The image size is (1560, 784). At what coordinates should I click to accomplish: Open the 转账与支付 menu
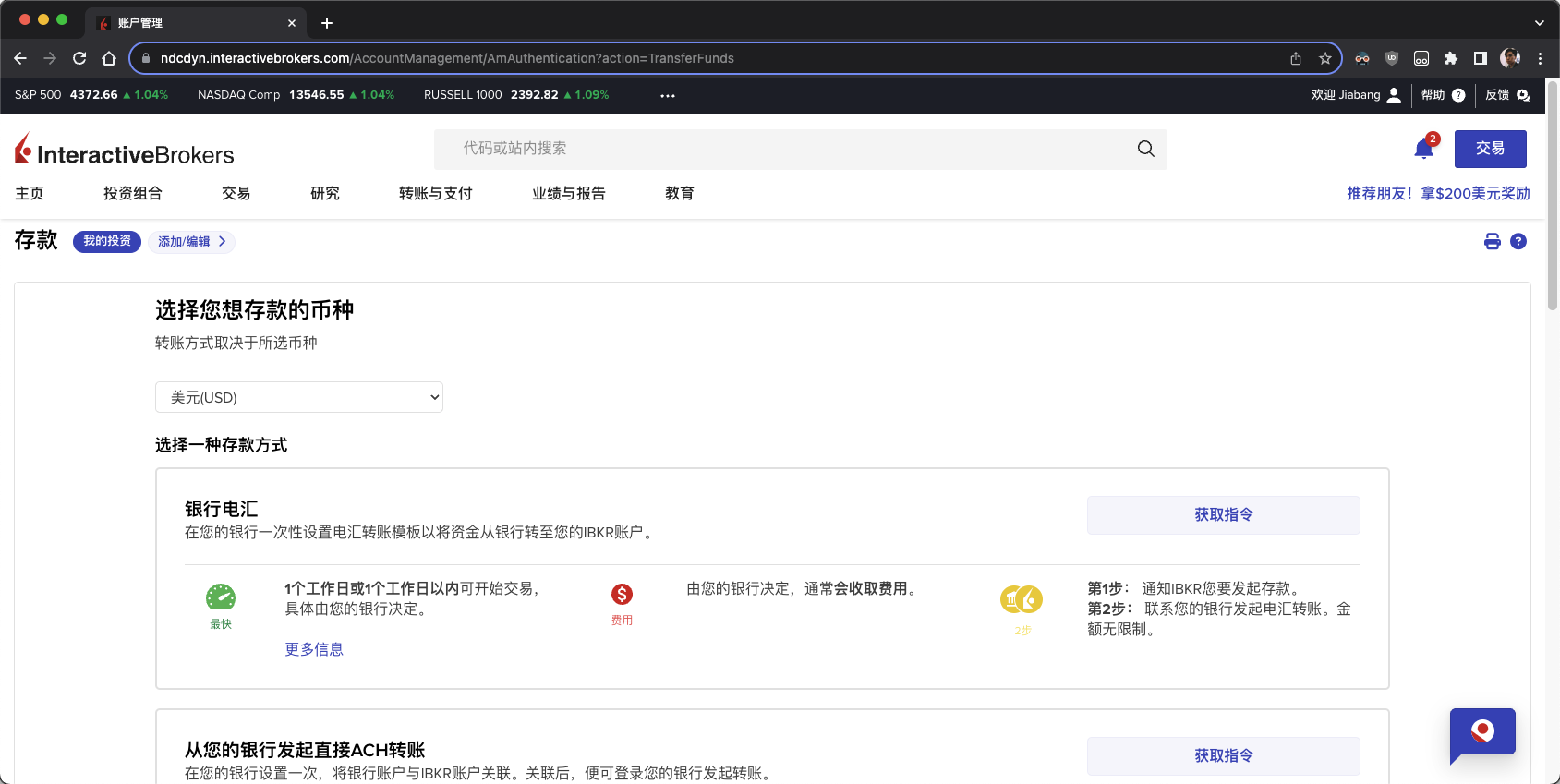(435, 193)
